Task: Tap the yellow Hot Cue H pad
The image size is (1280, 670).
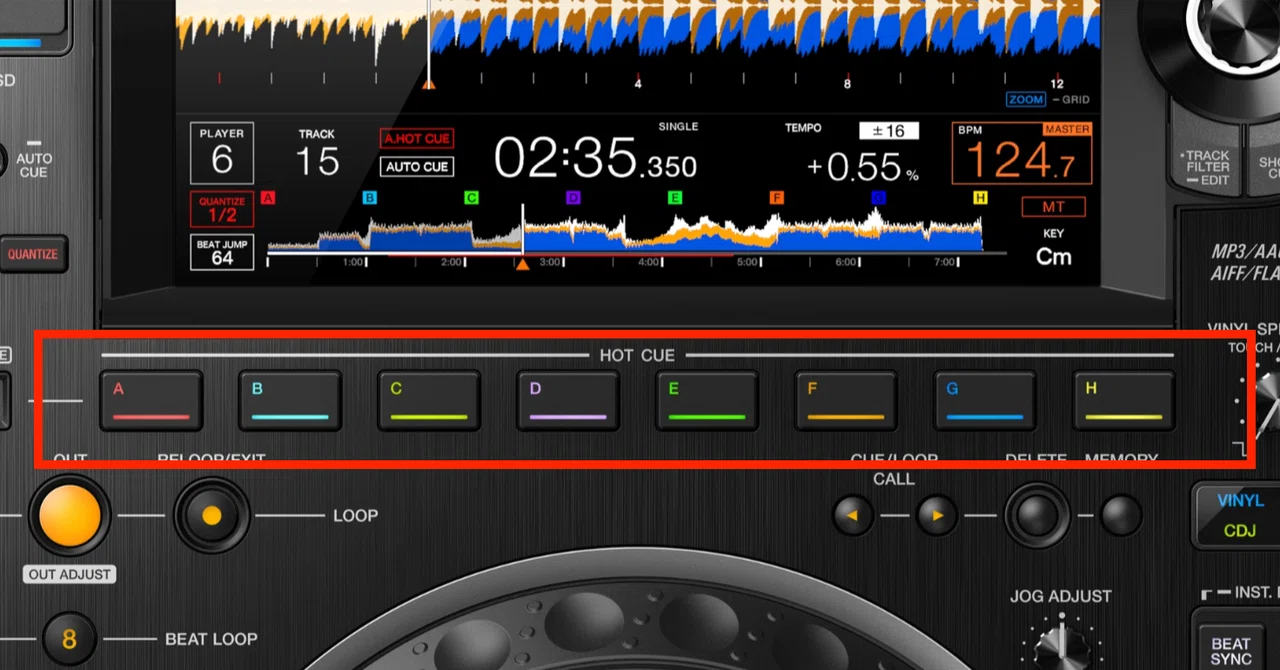Action: pyautogui.click(x=1124, y=401)
